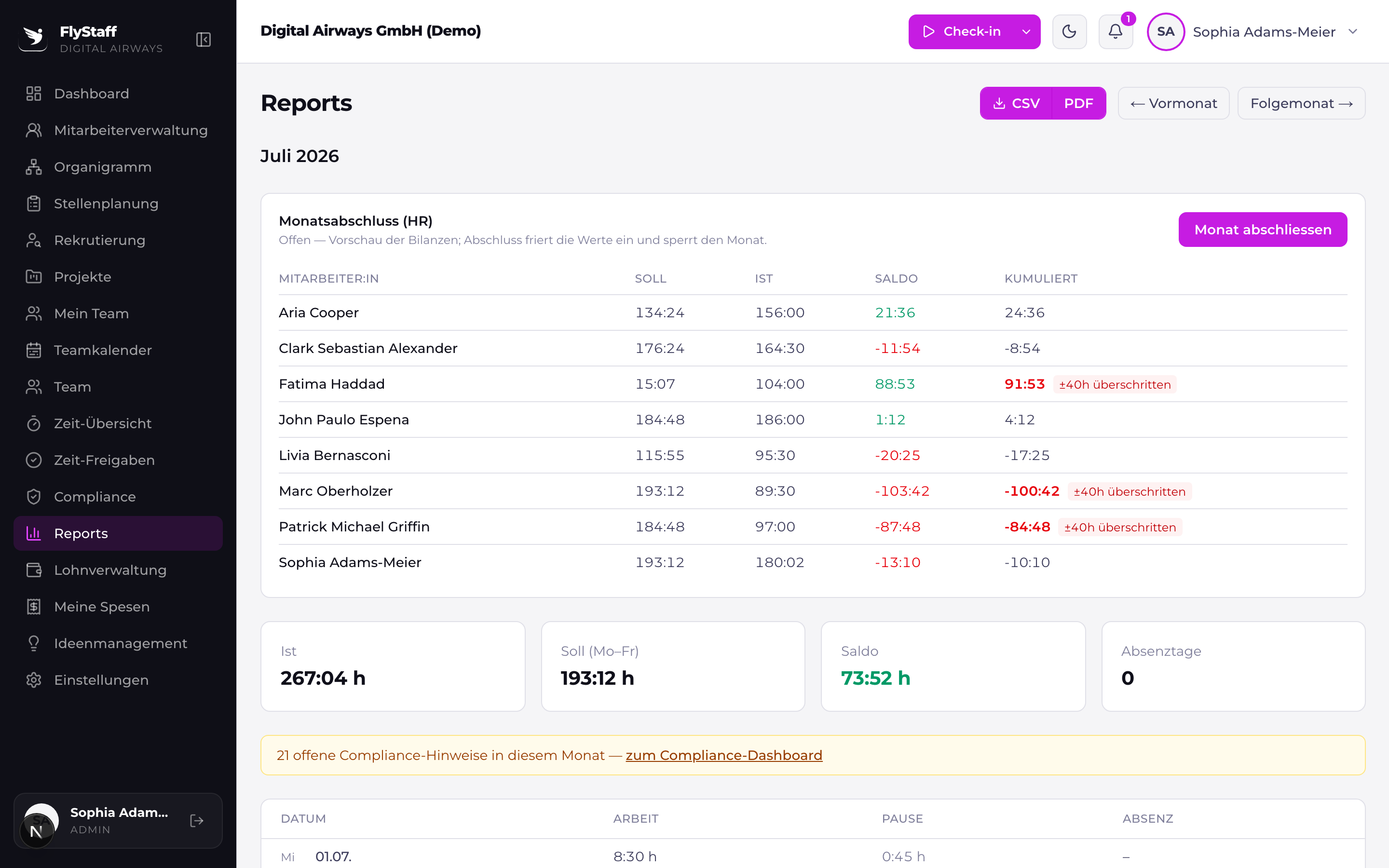Expand the Sophia Adams-Meier user menu chevron
Image resolution: width=1389 pixels, height=868 pixels.
pyautogui.click(x=1353, y=31)
